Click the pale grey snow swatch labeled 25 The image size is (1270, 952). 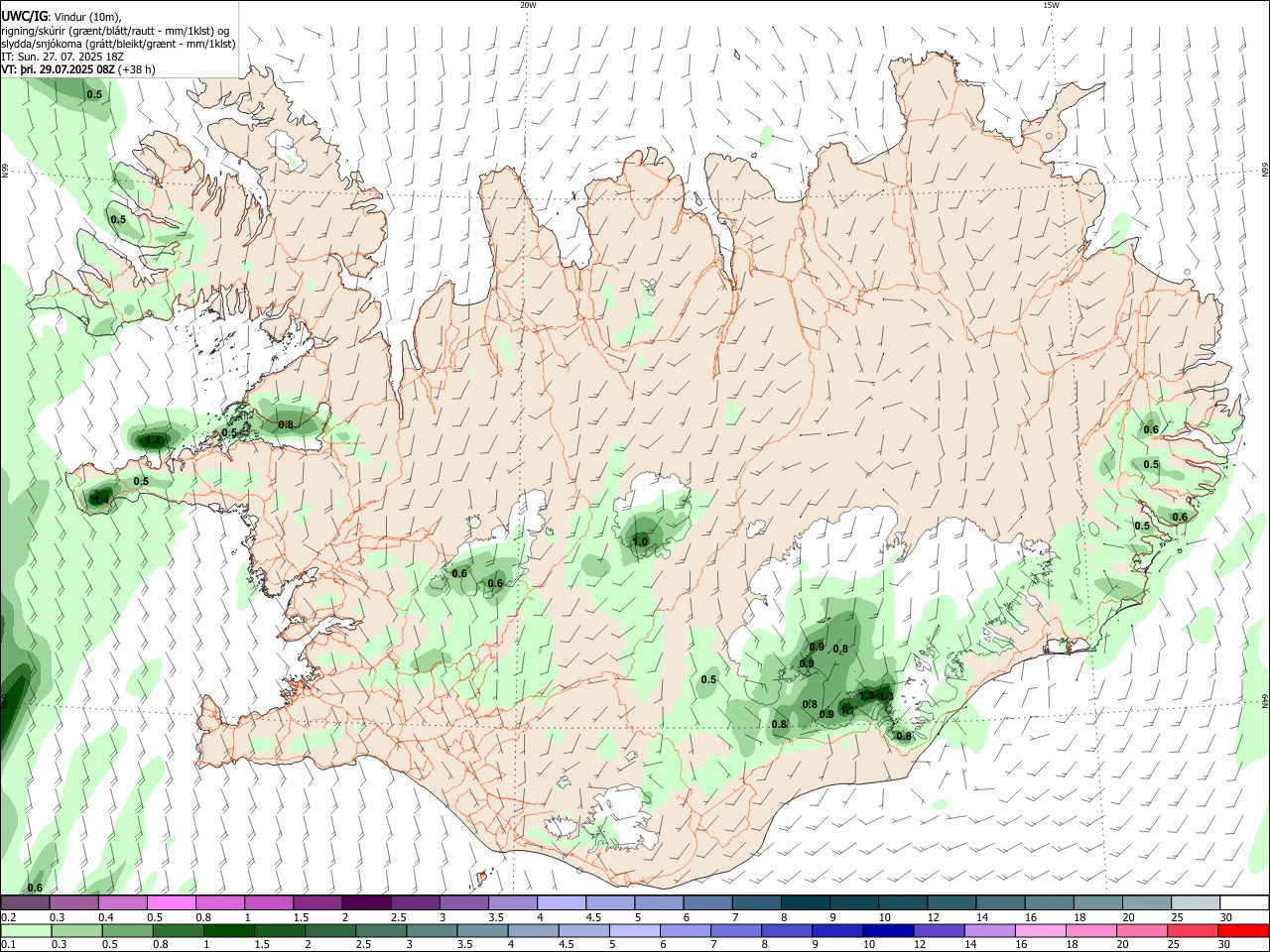(1196, 903)
